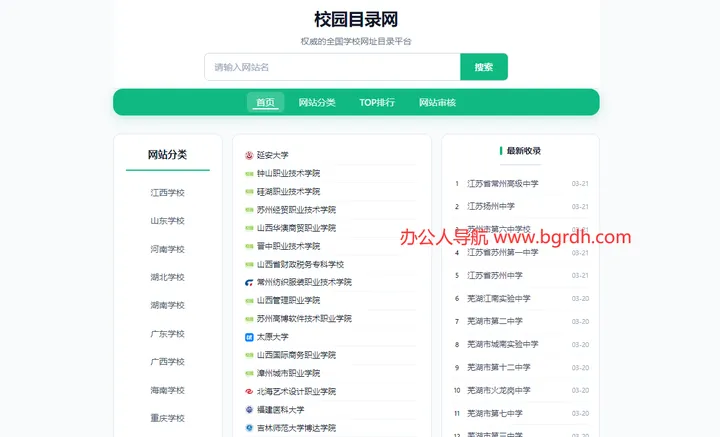Open 江苏扬州中学 in latest list
The height and width of the screenshot is (437, 720).
(491, 207)
